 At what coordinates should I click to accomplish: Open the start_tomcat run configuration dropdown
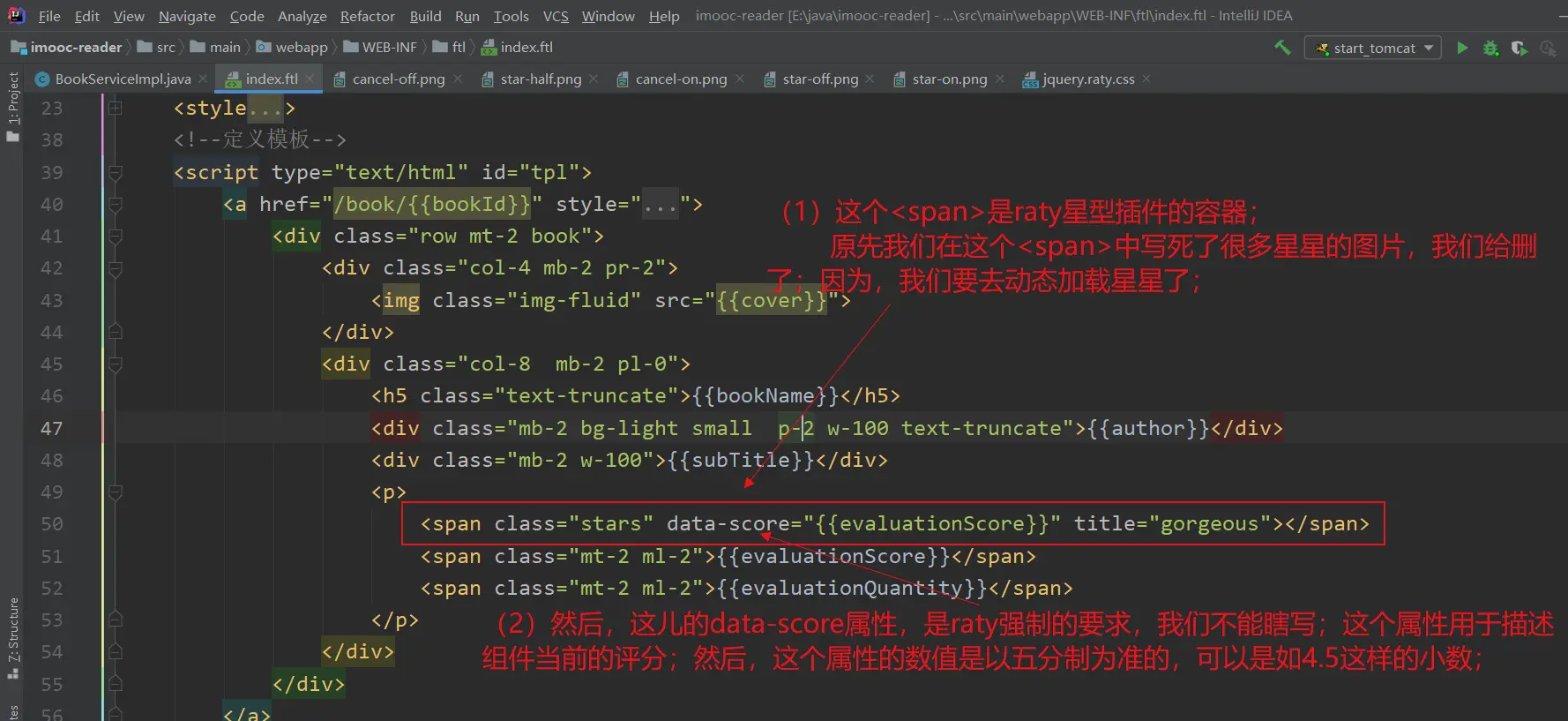[1372, 48]
